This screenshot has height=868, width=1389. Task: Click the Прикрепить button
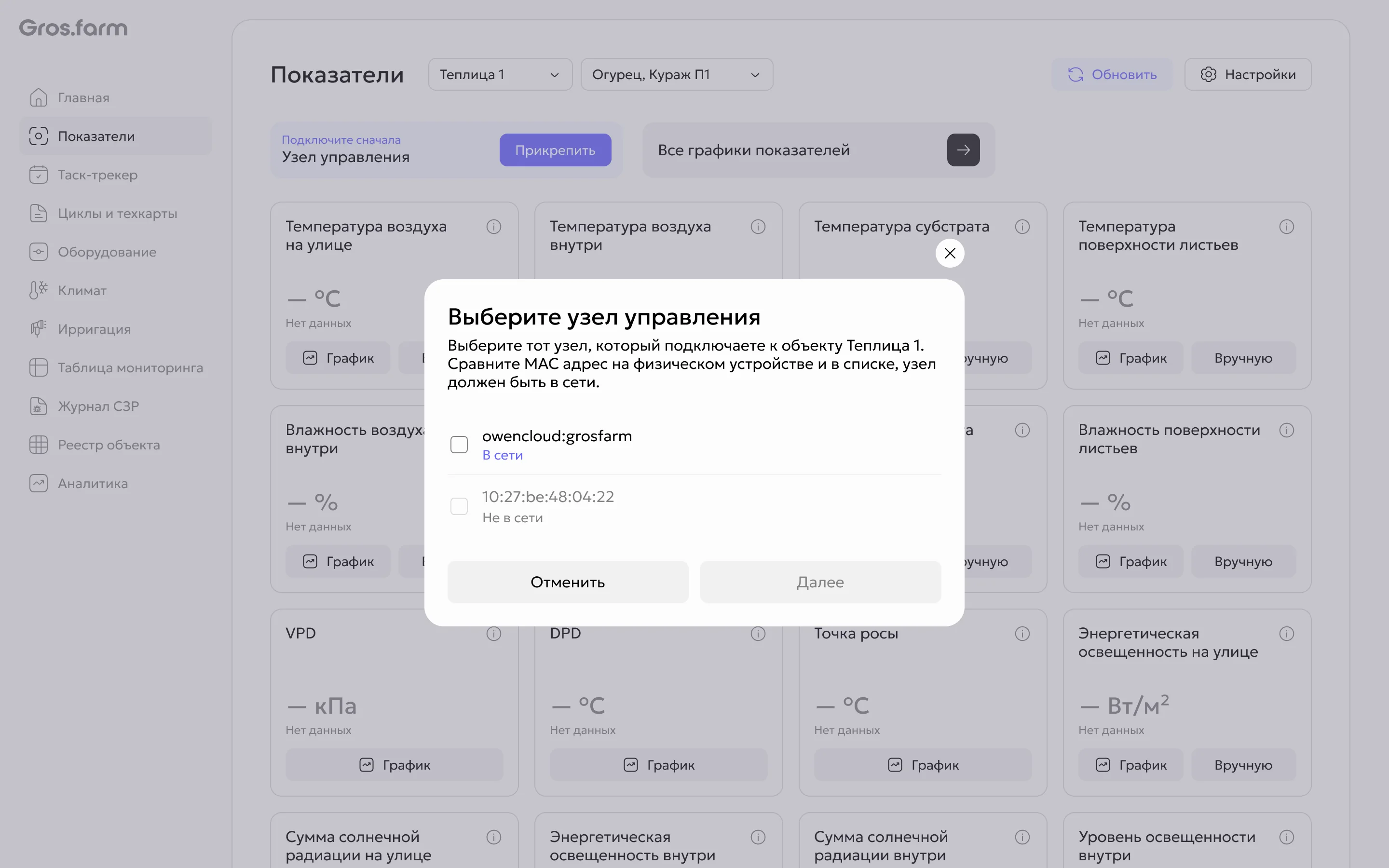click(555, 150)
